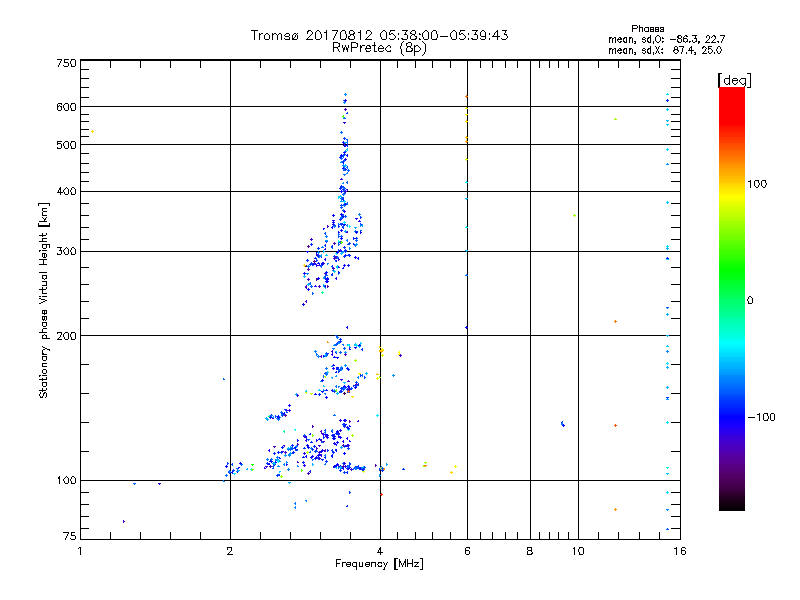This screenshot has width=800, height=600.
Task: Click the colorbar label '-100'
Action: coord(761,417)
